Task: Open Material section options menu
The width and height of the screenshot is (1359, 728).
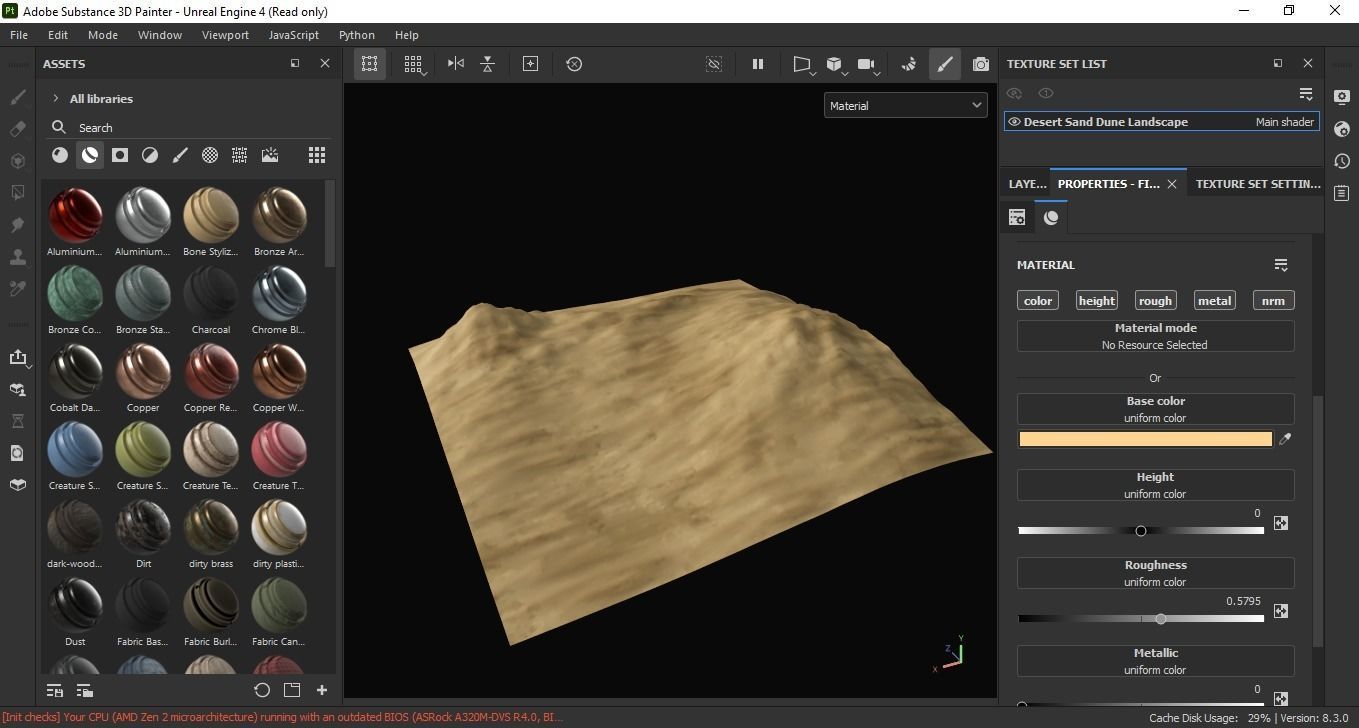Action: [x=1281, y=265]
